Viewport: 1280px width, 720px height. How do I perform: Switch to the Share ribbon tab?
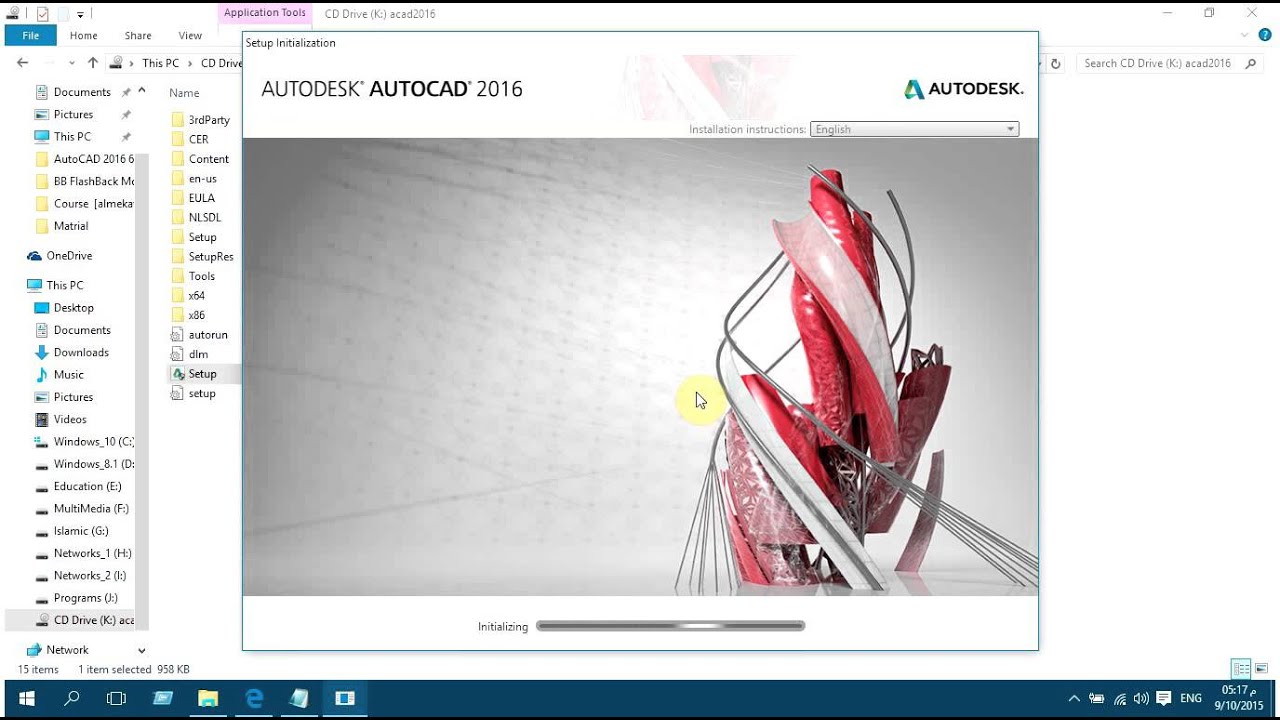tap(138, 35)
